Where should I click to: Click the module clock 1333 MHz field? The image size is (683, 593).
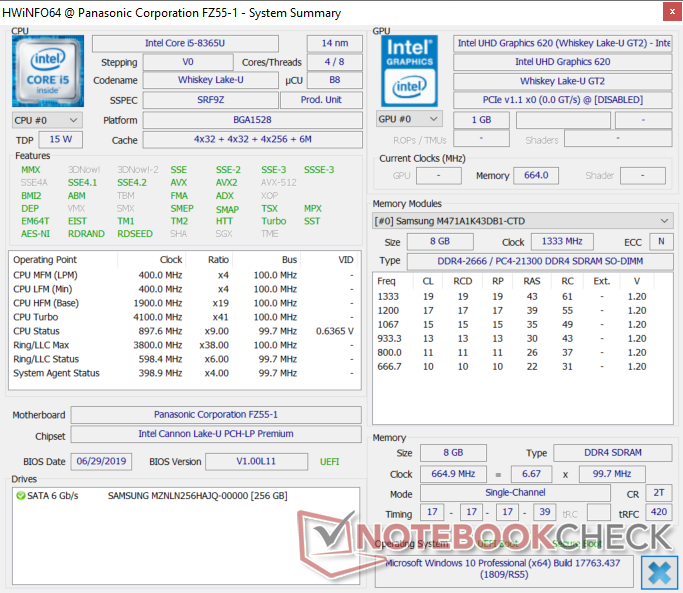pos(562,241)
